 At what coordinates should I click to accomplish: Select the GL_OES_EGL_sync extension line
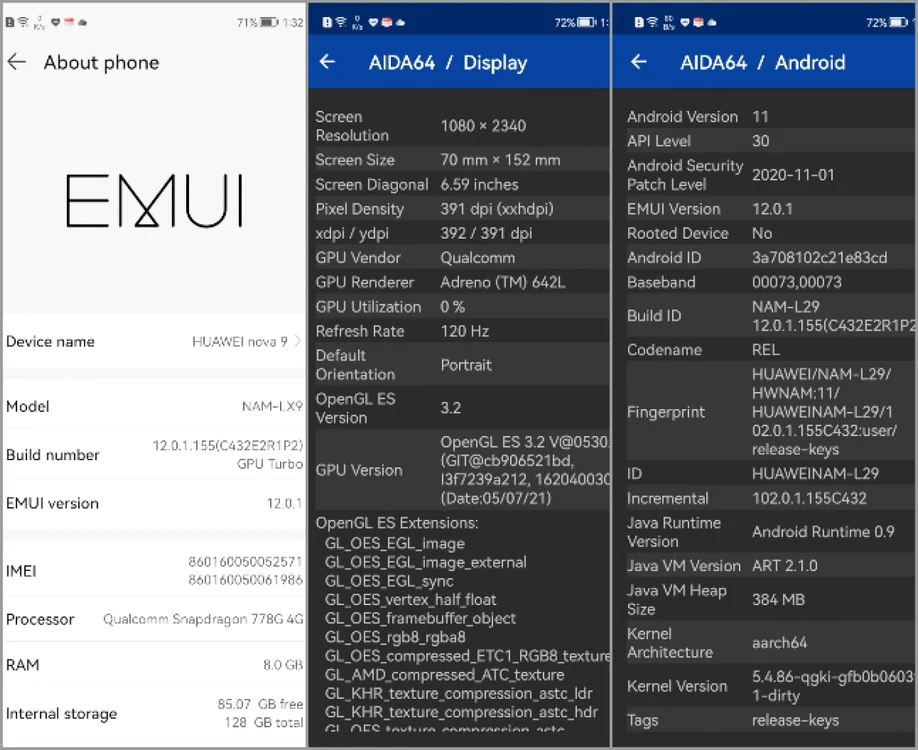[389, 581]
